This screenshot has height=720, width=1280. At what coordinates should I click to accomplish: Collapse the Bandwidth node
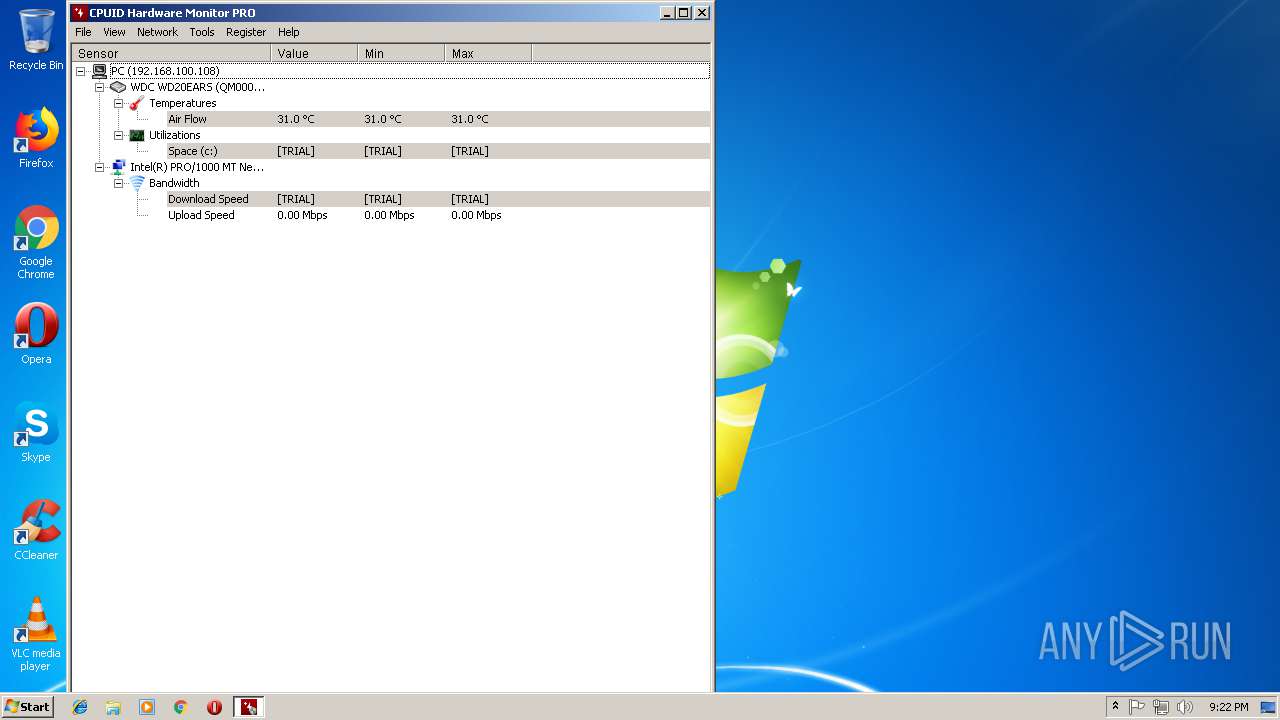(118, 183)
